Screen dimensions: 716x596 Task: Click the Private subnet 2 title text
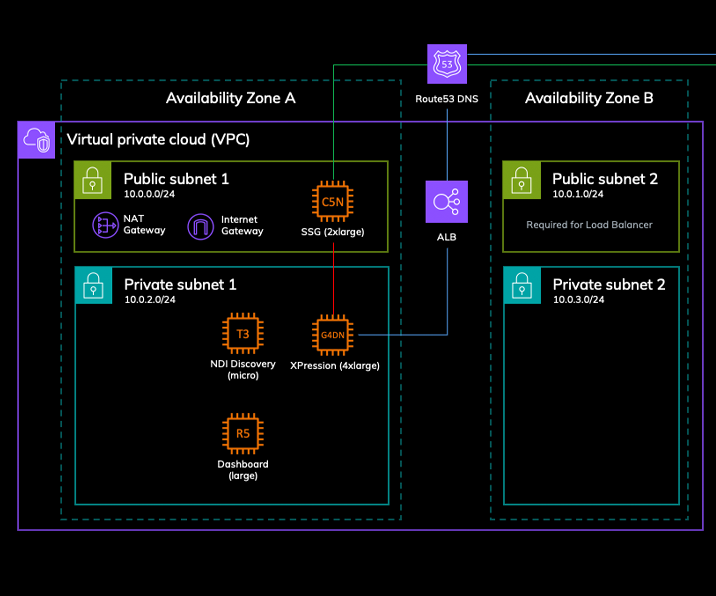[x=609, y=285]
